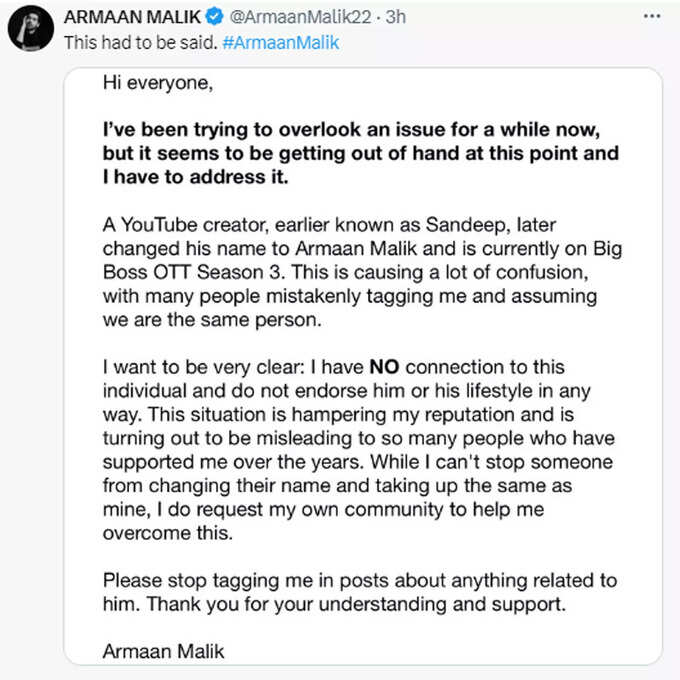The width and height of the screenshot is (680, 680).
Task: Click the "Hi everyone," greeting line
Action: tap(158, 83)
